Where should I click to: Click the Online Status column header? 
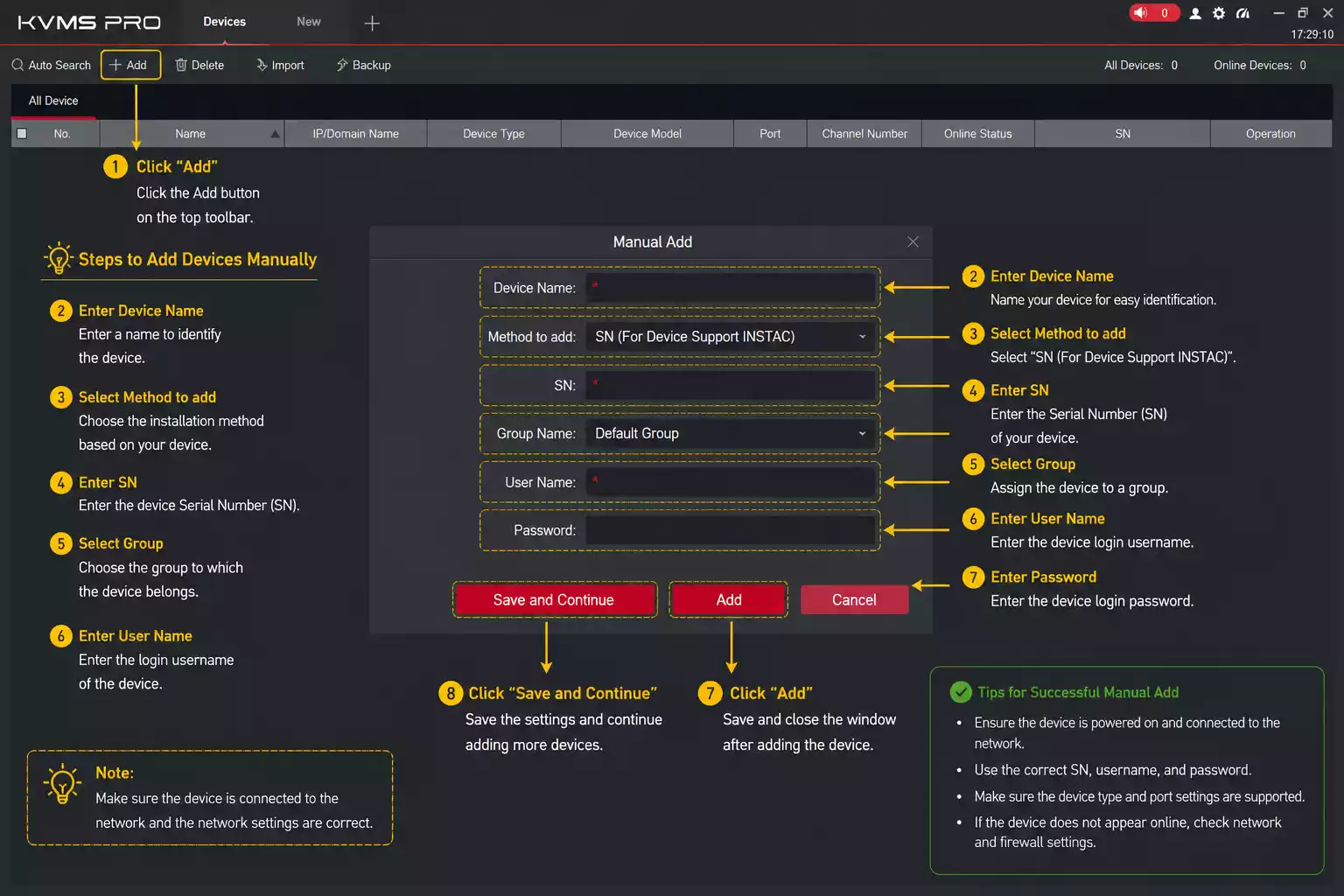point(978,134)
